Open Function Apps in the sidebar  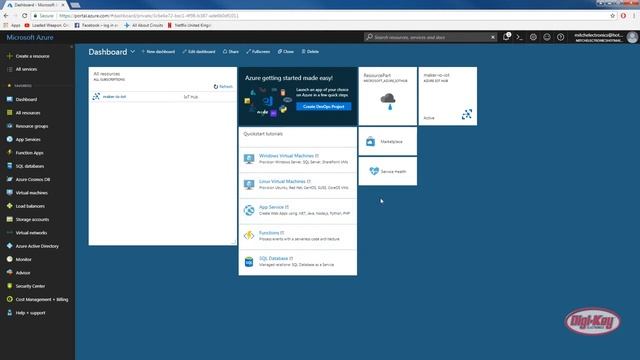coord(29,153)
